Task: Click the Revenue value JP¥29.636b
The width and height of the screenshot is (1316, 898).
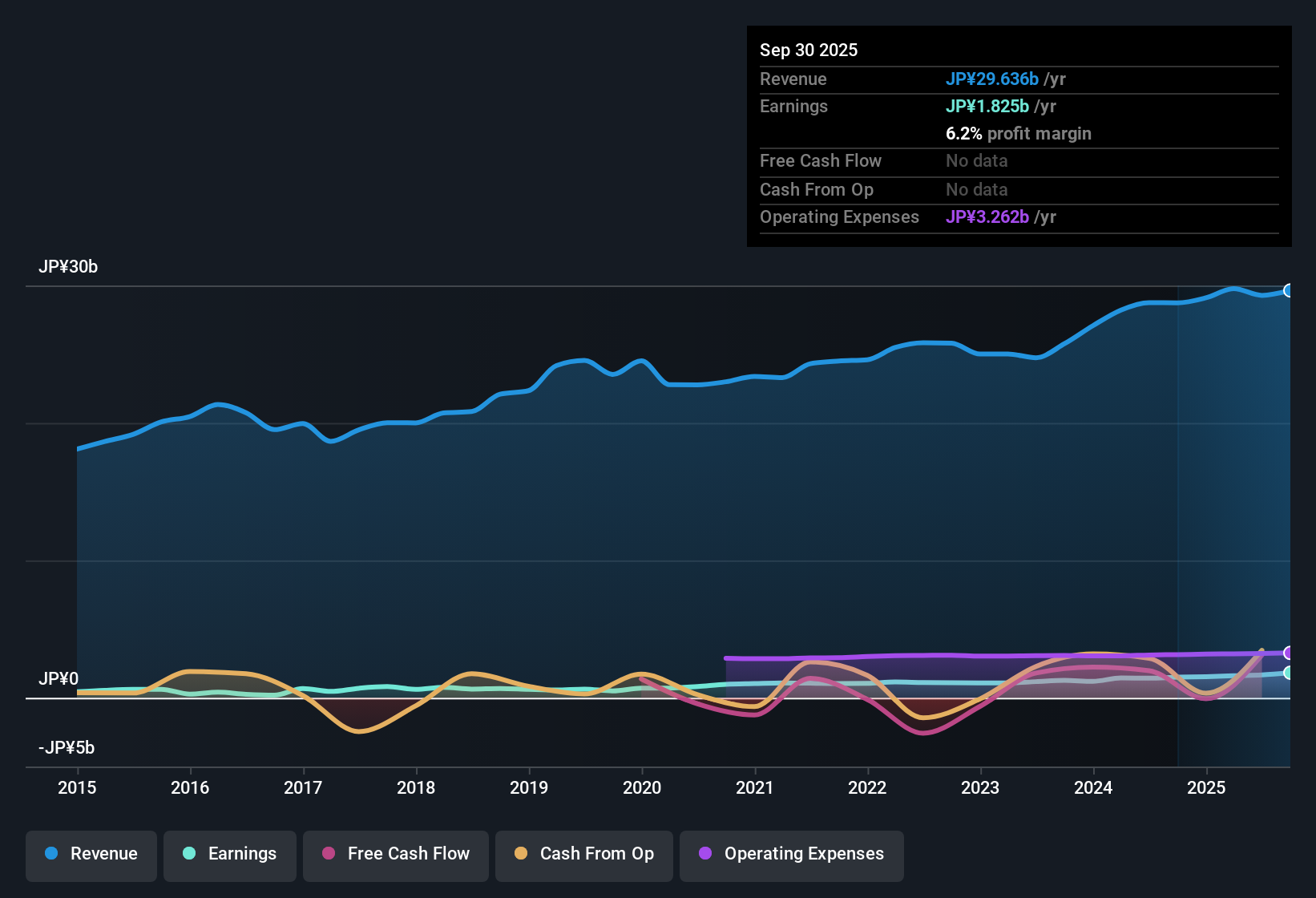Action: coord(992,79)
